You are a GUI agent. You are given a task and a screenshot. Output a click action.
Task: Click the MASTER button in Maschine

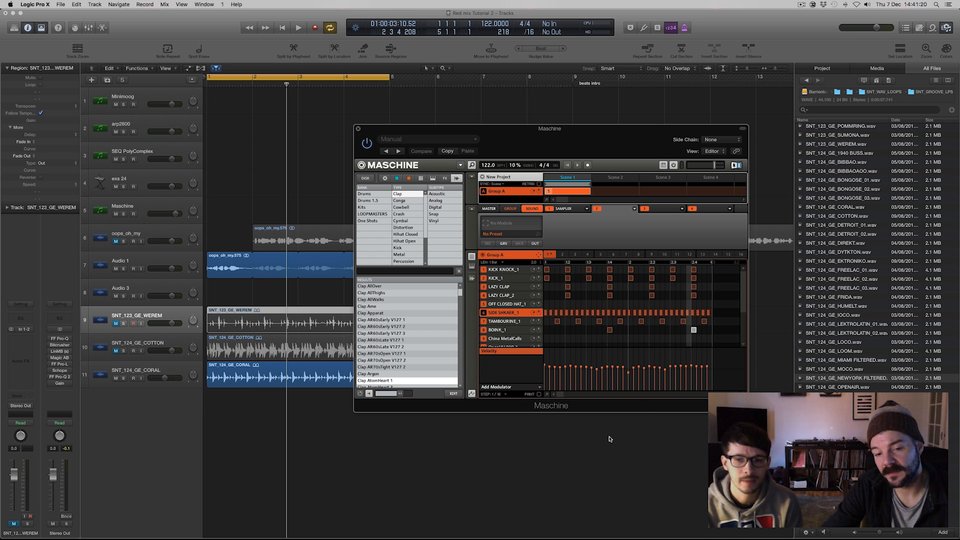(x=489, y=209)
